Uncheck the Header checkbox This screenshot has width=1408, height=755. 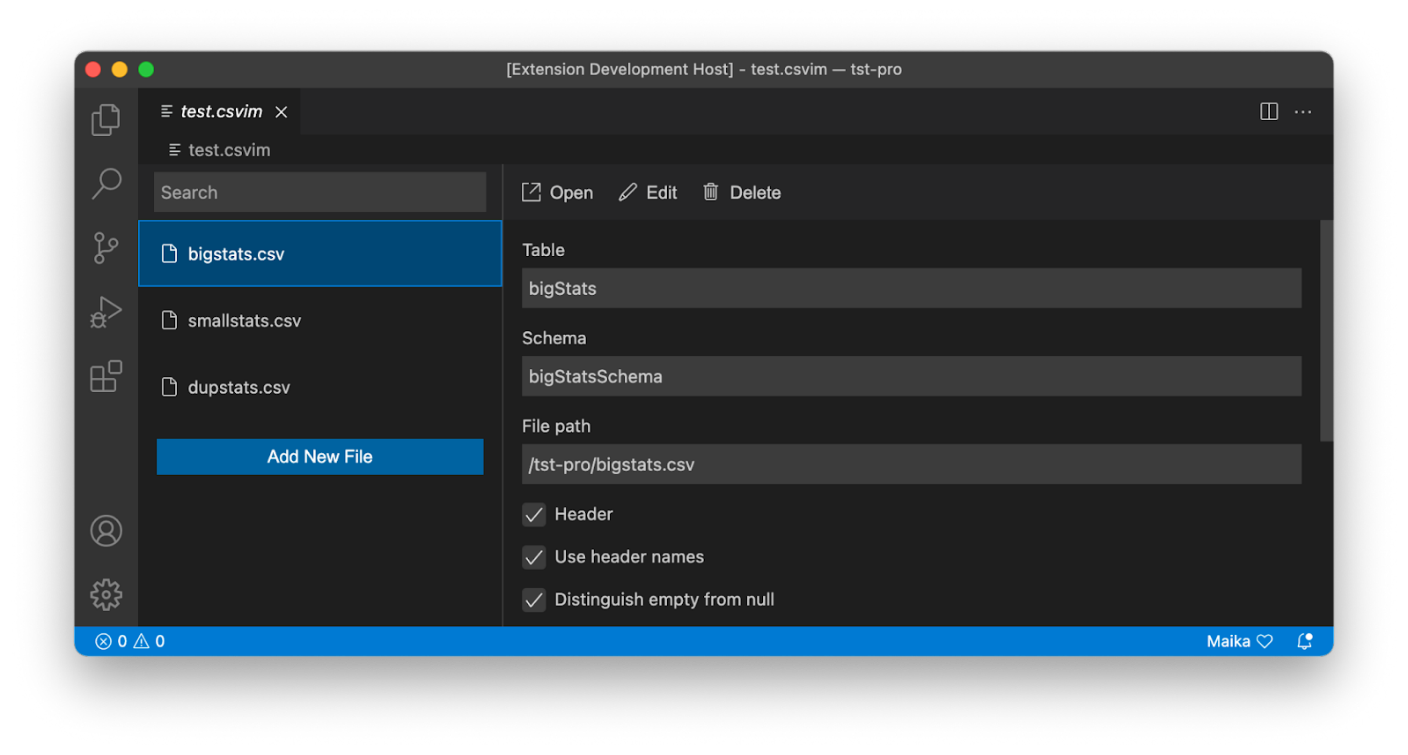[x=533, y=514]
